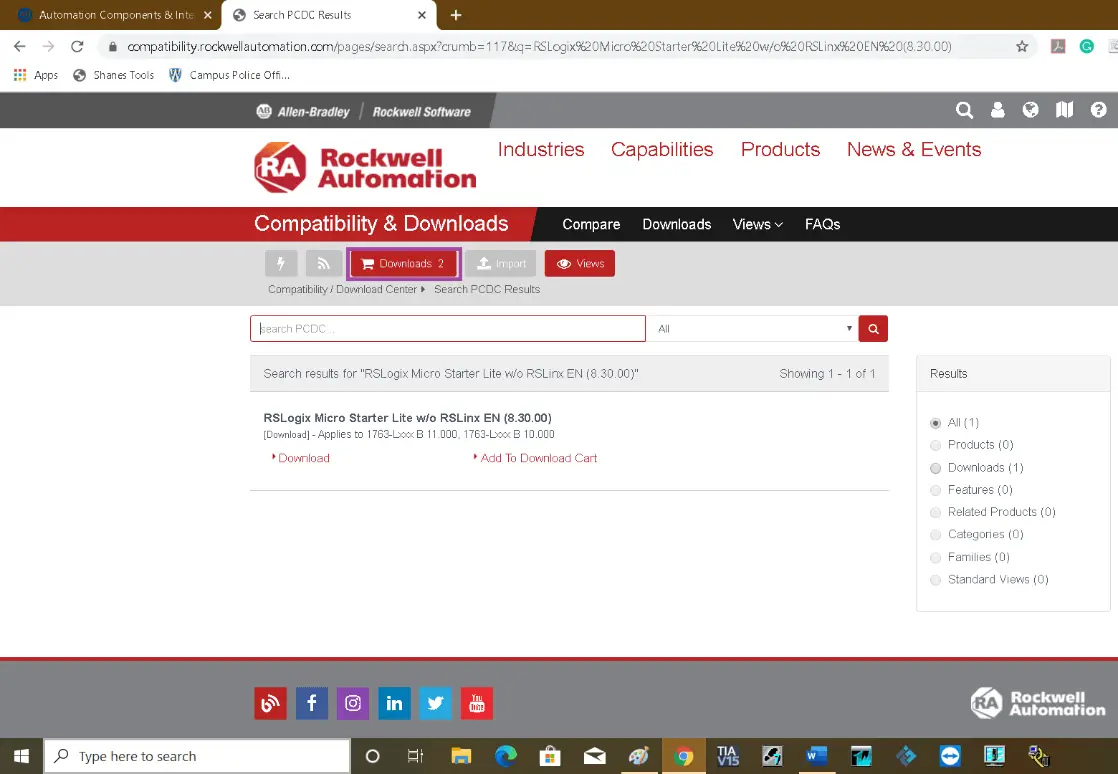Go back in browser history

pyautogui.click(x=19, y=46)
